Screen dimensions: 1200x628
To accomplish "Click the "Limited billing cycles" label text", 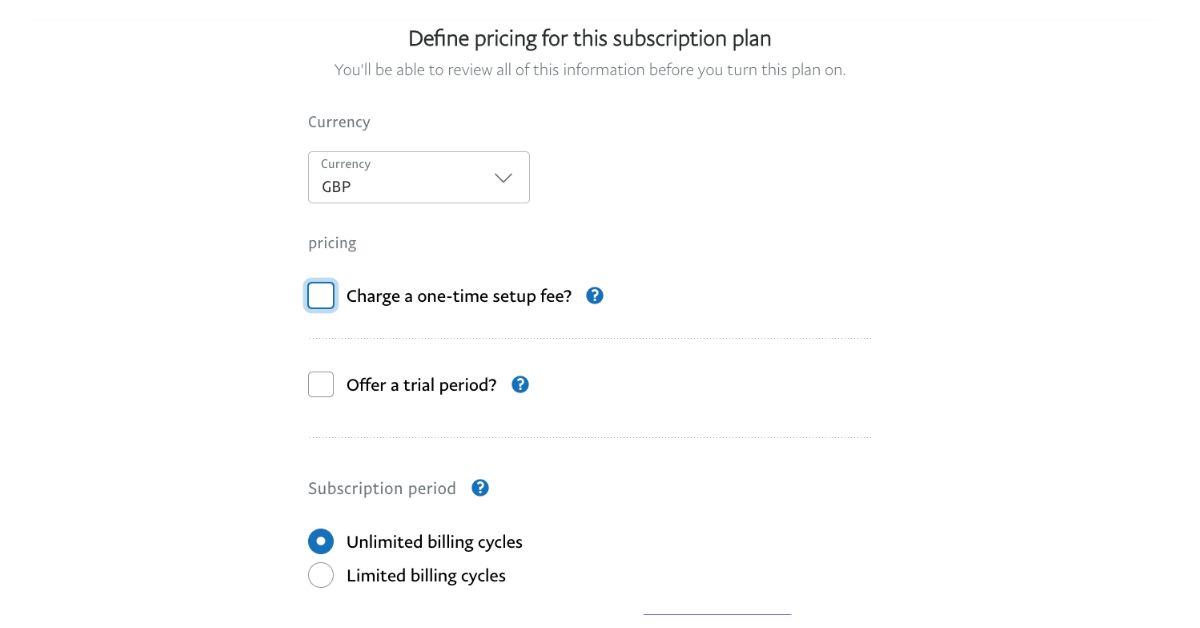I will (x=426, y=576).
